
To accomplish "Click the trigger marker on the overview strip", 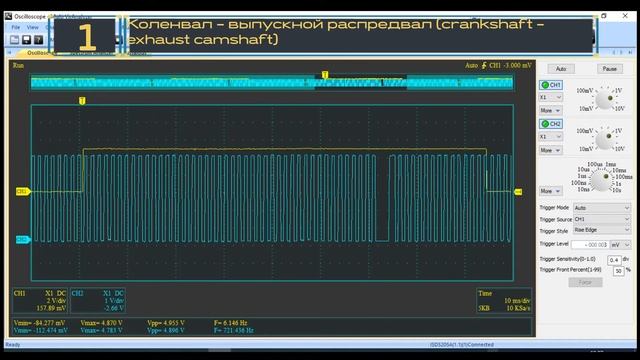I will (x=325, y=75).
